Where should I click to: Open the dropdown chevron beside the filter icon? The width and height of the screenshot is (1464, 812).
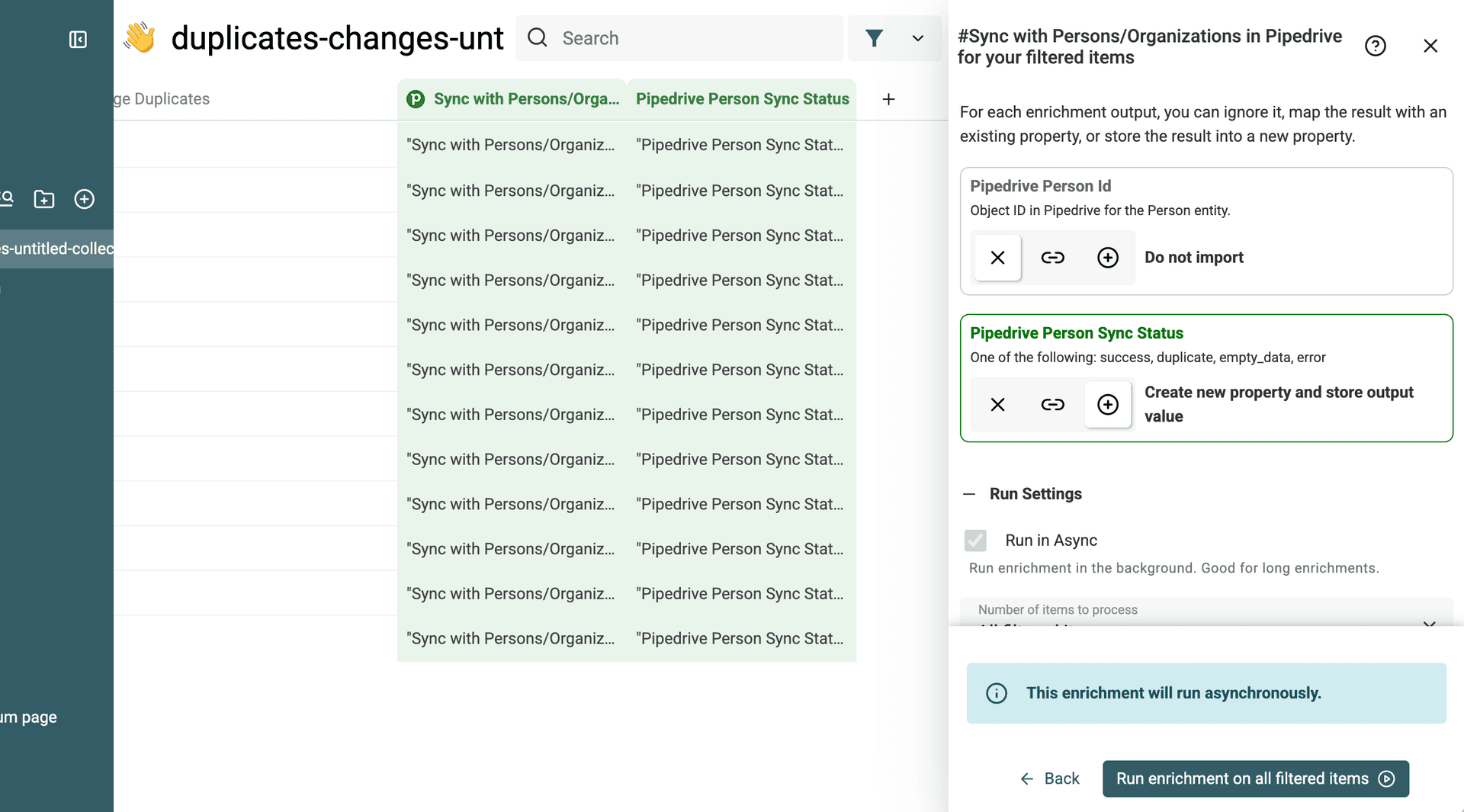[x=917, y=37]
